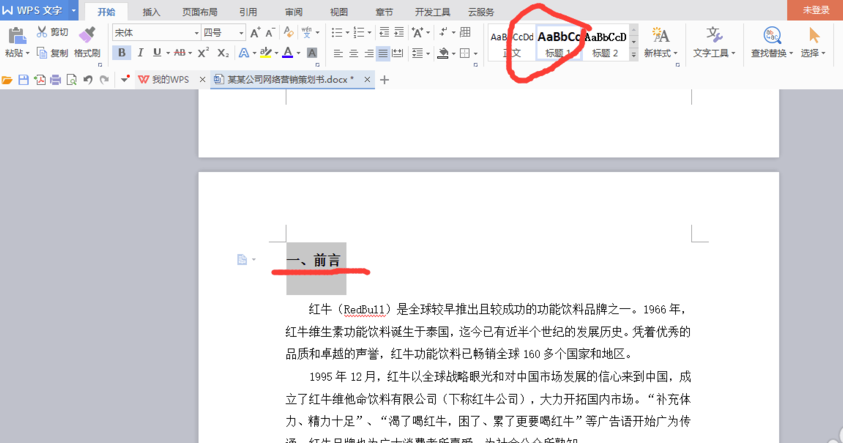
Task: Toggle Italic formatting button
Action: [140, 53]
